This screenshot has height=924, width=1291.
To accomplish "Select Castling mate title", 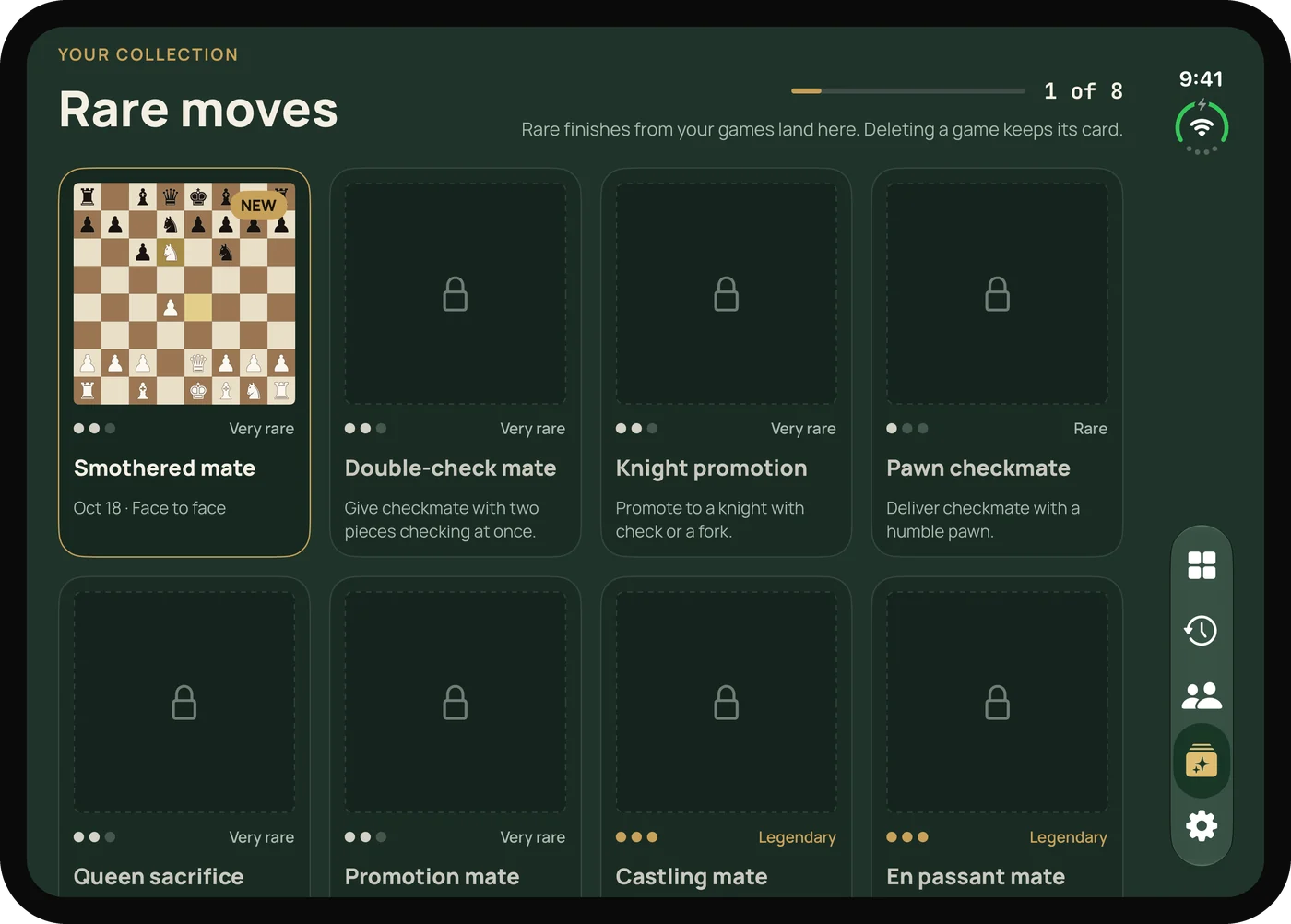I will (692, 877).
